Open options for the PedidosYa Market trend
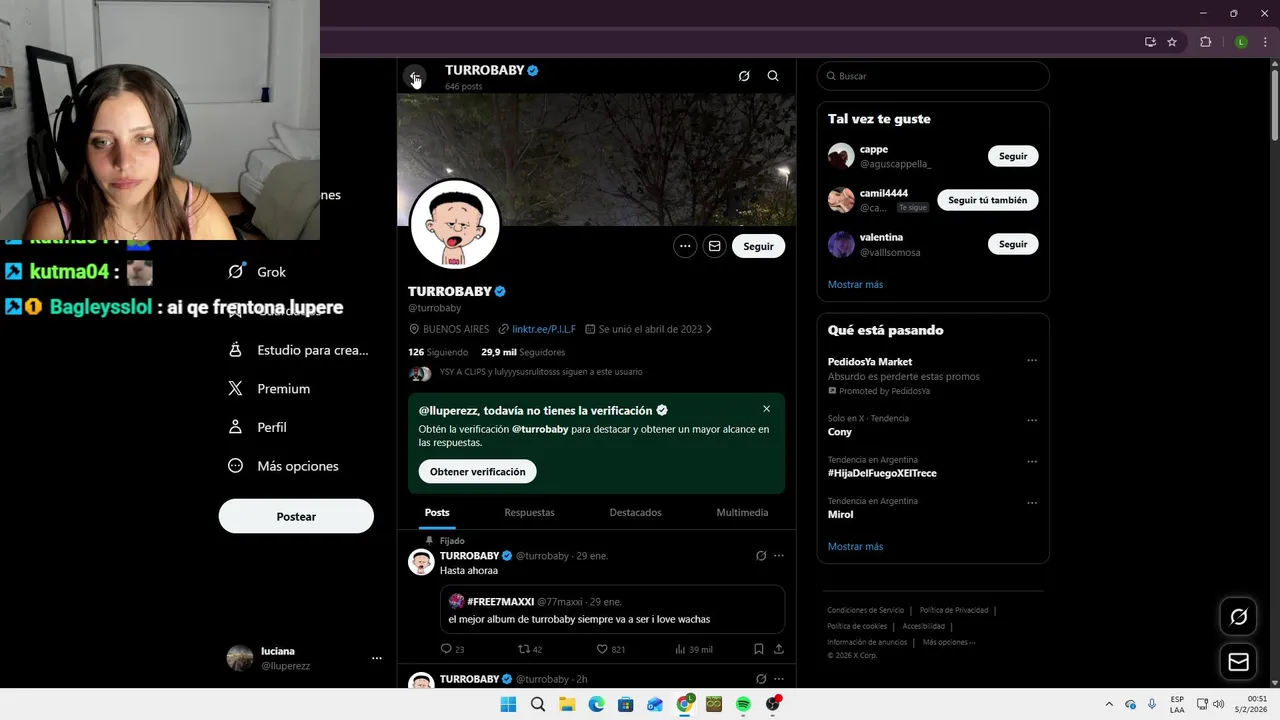The image size is (1280, 720). 1032,361
